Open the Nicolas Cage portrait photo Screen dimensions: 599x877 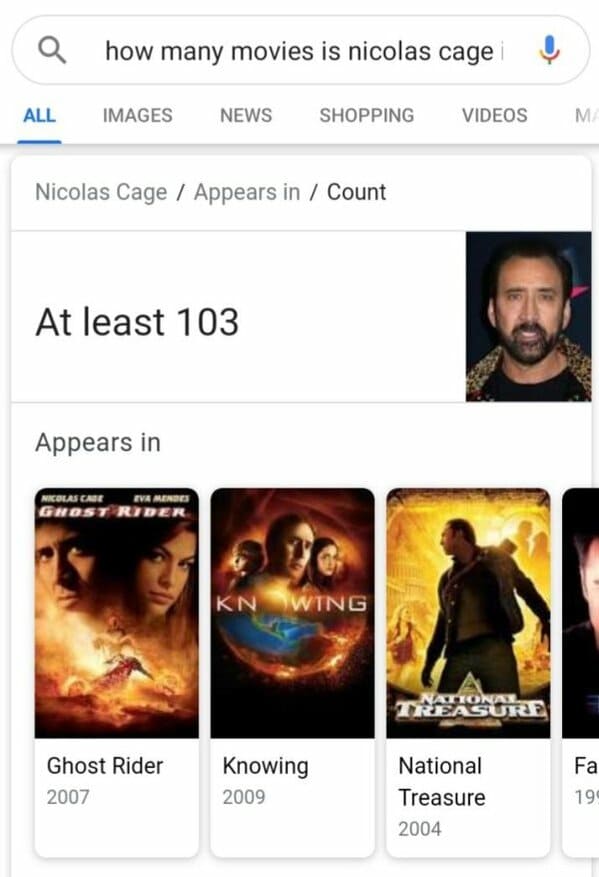tap(528, 317)
